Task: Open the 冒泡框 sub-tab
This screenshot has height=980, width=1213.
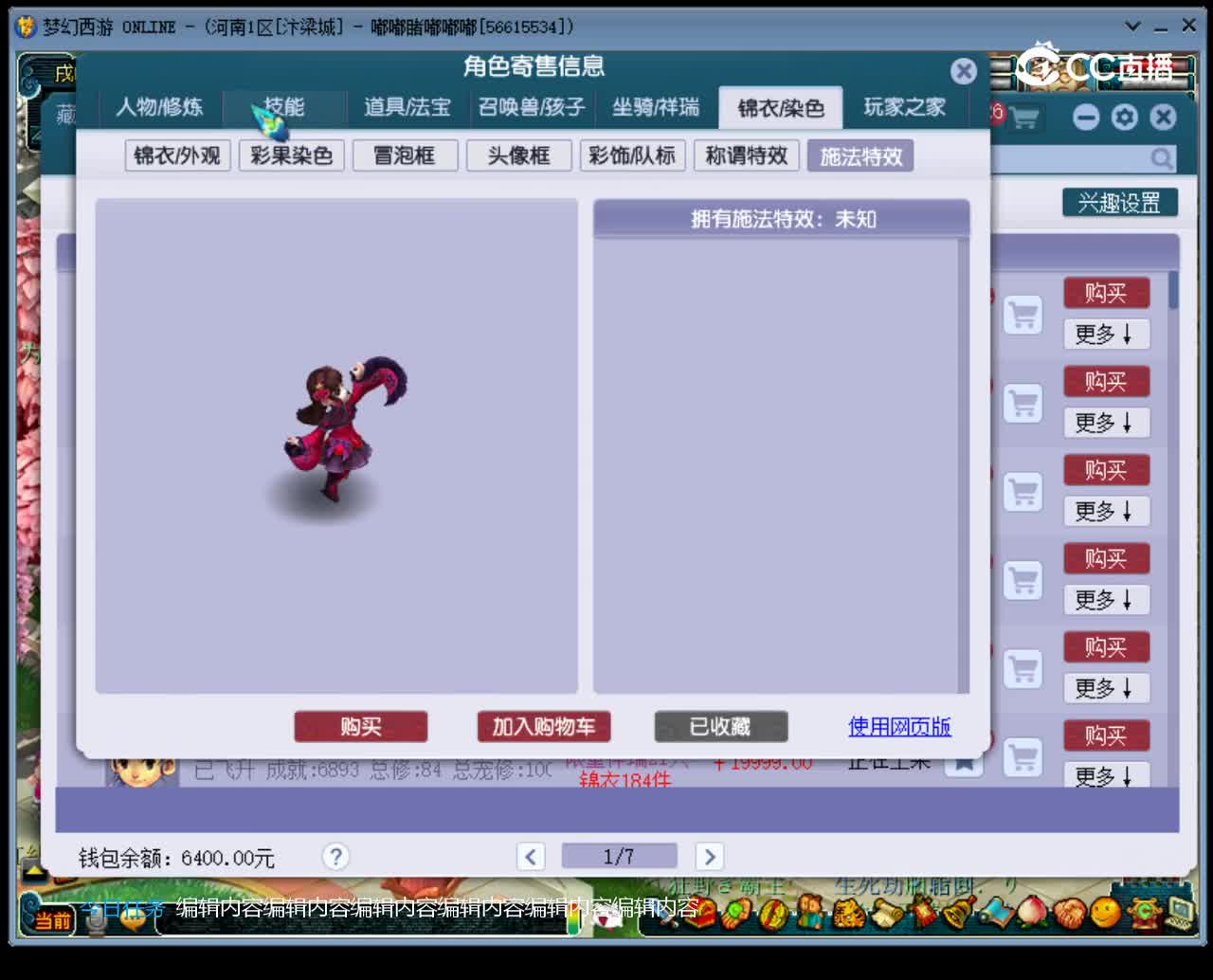Action: pos(405,155)
